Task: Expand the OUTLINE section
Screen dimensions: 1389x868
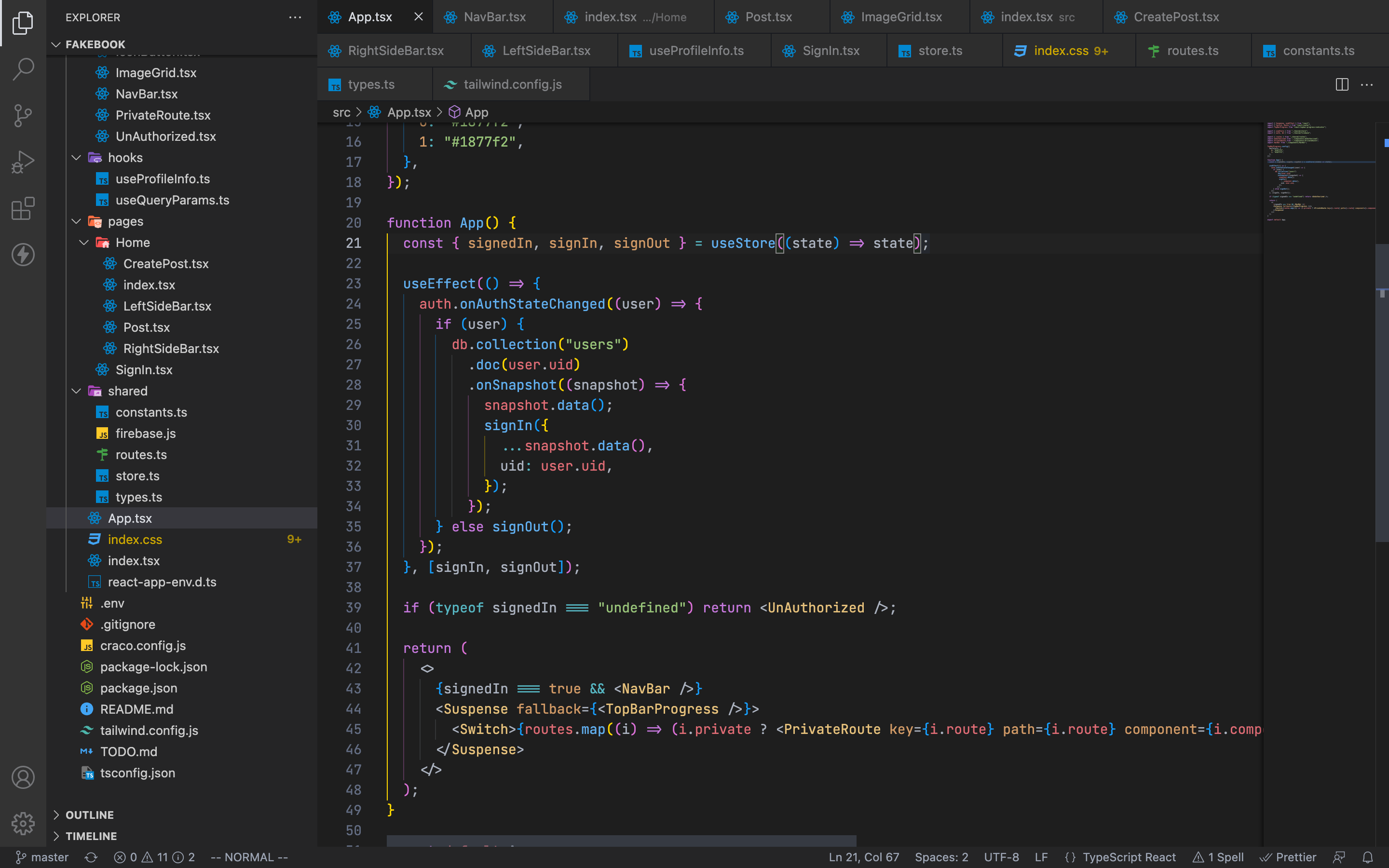Action: point(181,814)
